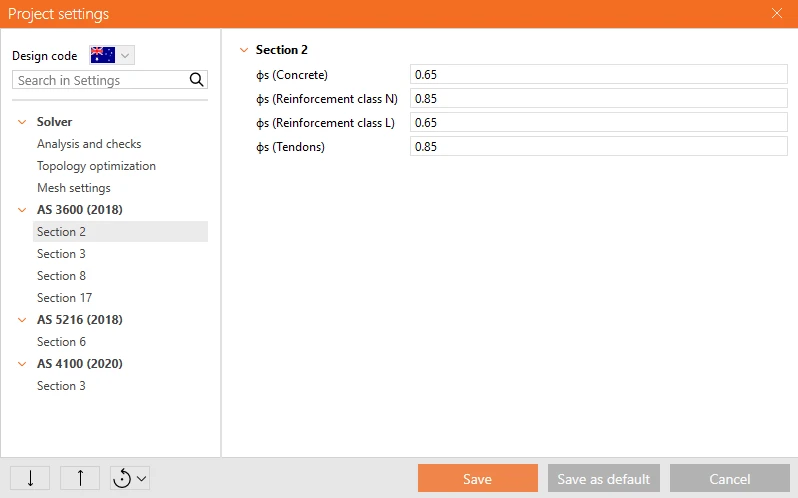
Task: Click the Section 2 panel title
Action: (281, 49)
